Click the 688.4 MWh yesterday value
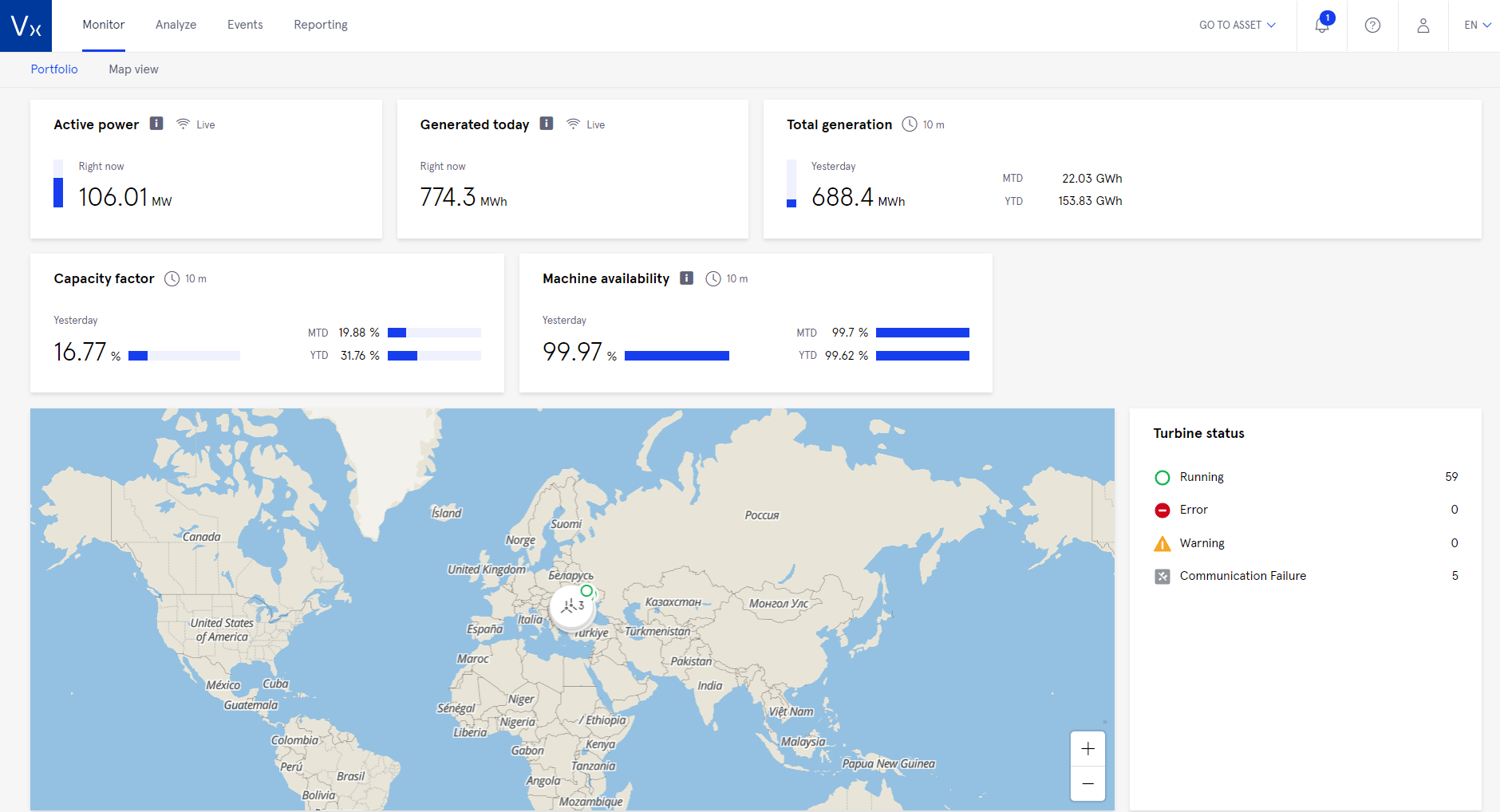The height and width of the screenshot is (812, 1500). [859, 197]
